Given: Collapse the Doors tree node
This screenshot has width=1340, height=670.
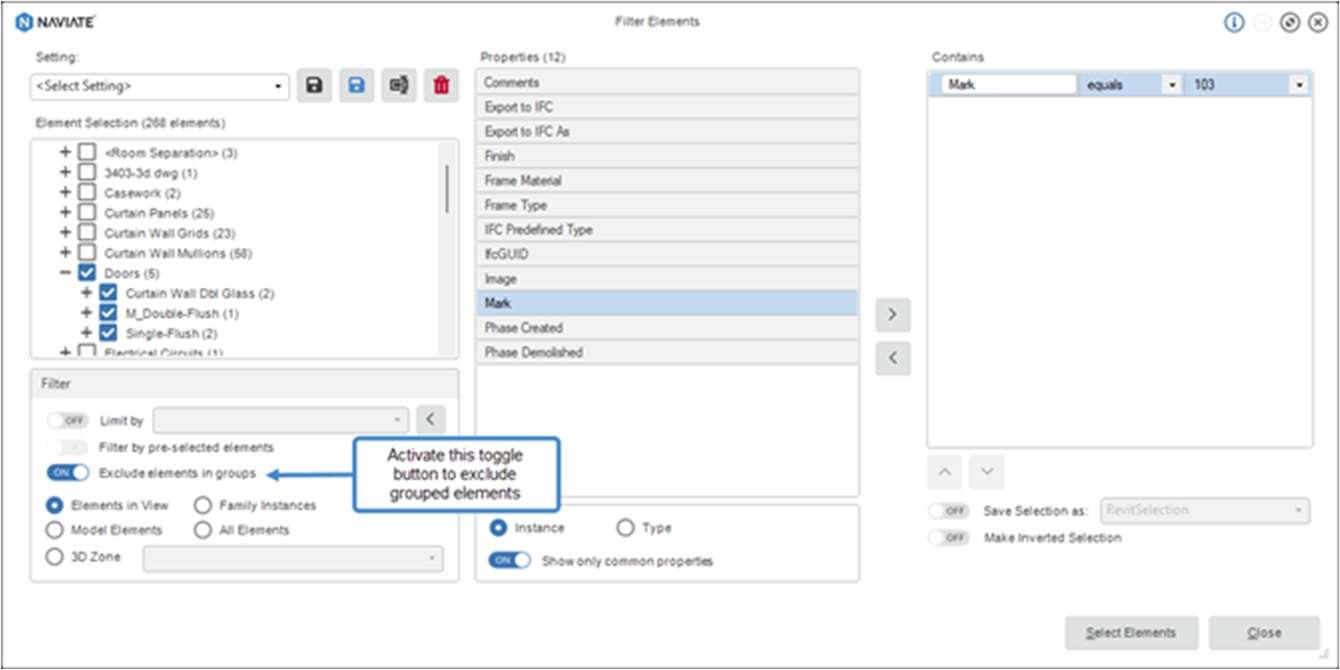Looking at the screenshot, I should click(65, 272).
